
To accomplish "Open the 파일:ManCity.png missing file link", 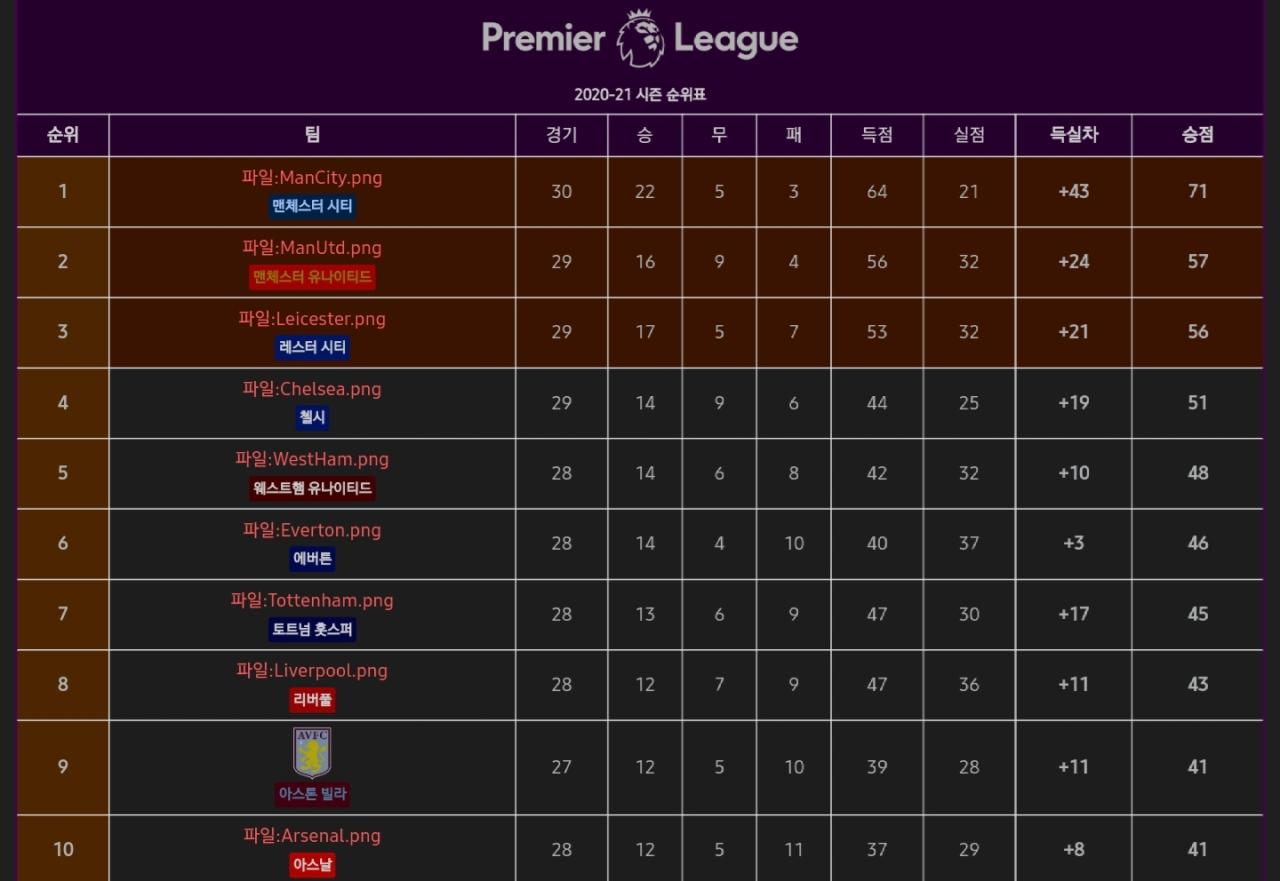I will tap(312, 178).
